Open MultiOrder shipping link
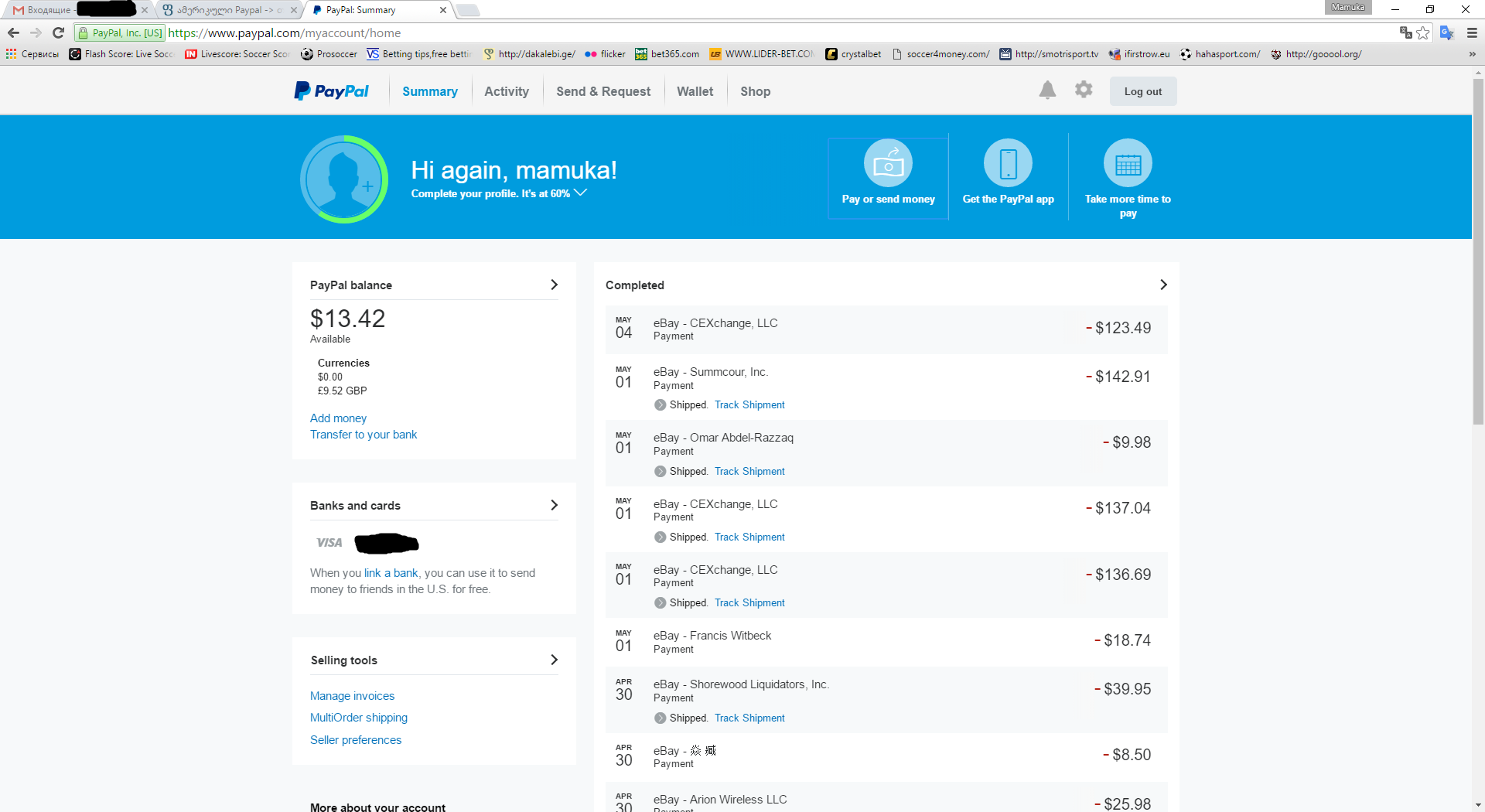Viewport: 1485px width, 812px height. tap(359, 718)
